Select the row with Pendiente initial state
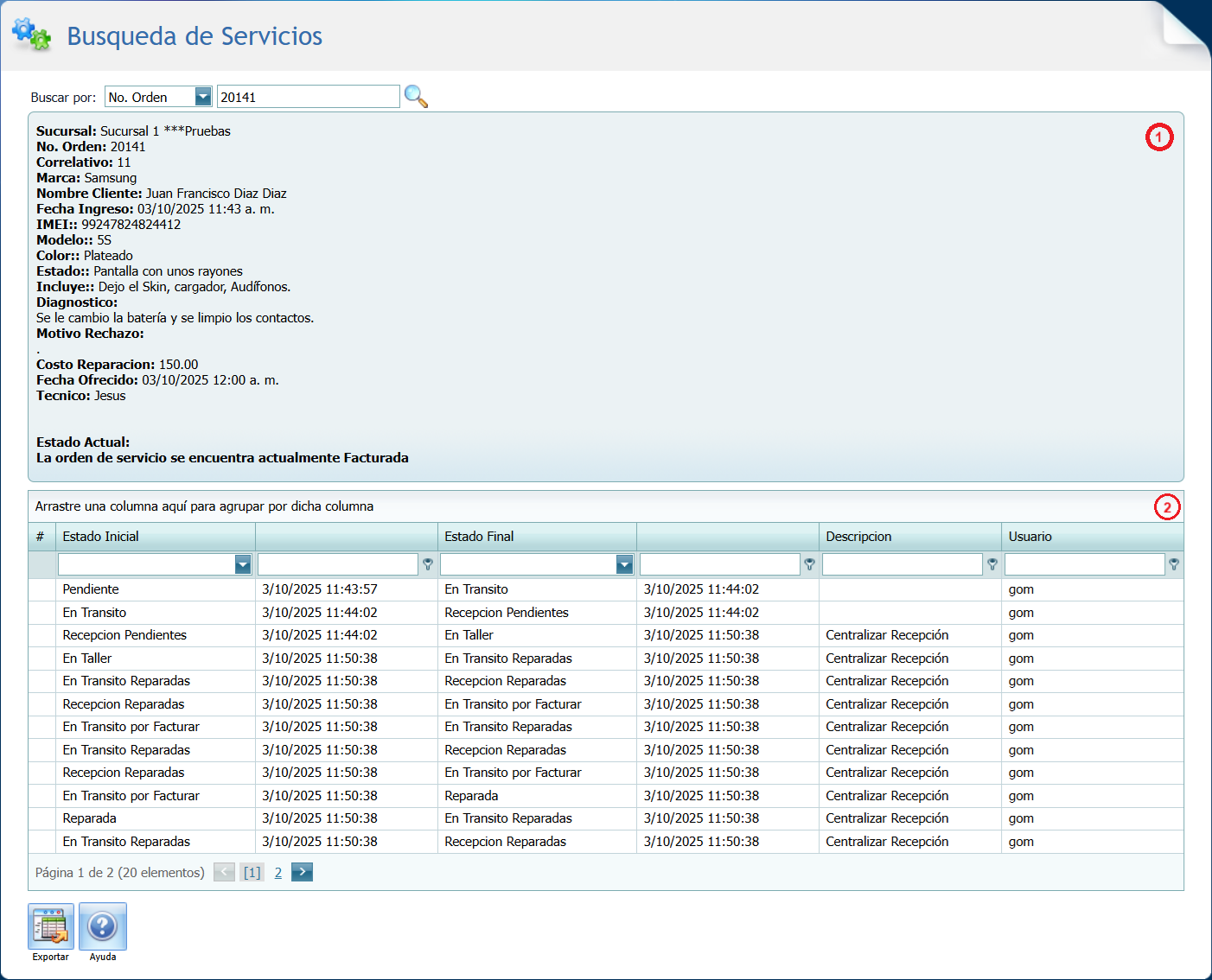 pyautogui.click(x=156, y=589)
